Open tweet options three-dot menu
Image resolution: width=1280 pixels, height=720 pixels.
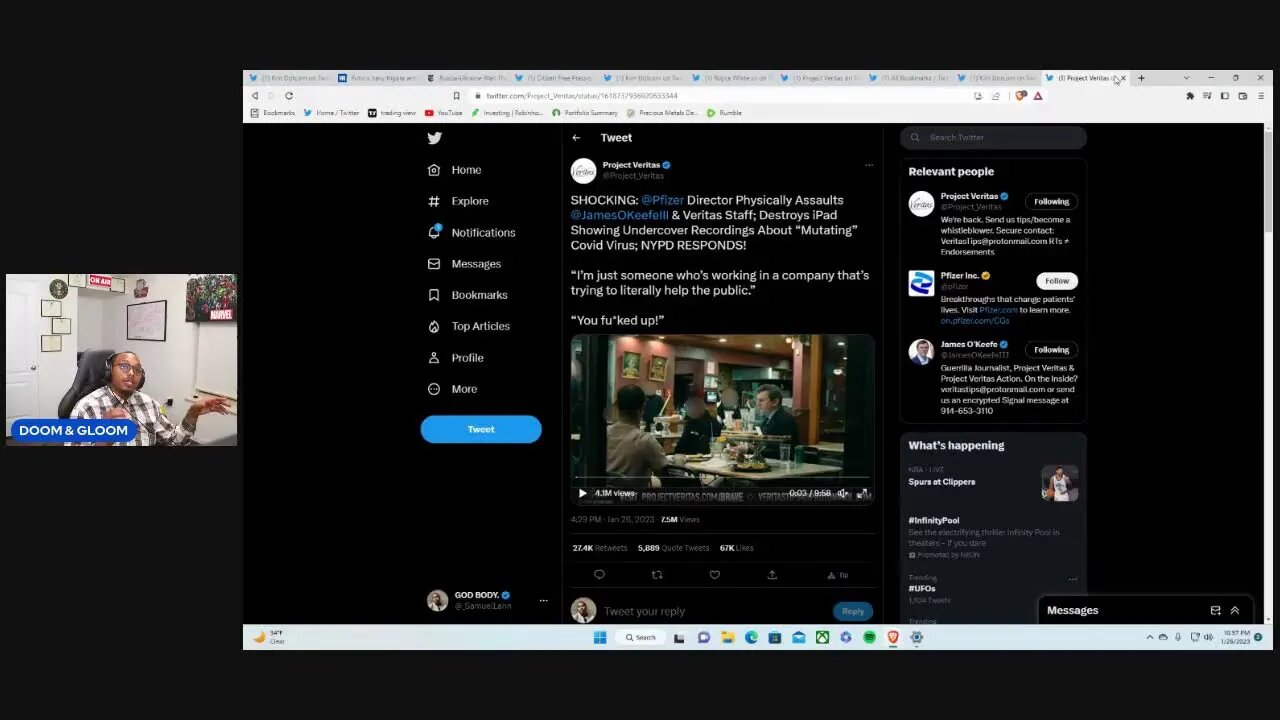click(x=869, y=165)
